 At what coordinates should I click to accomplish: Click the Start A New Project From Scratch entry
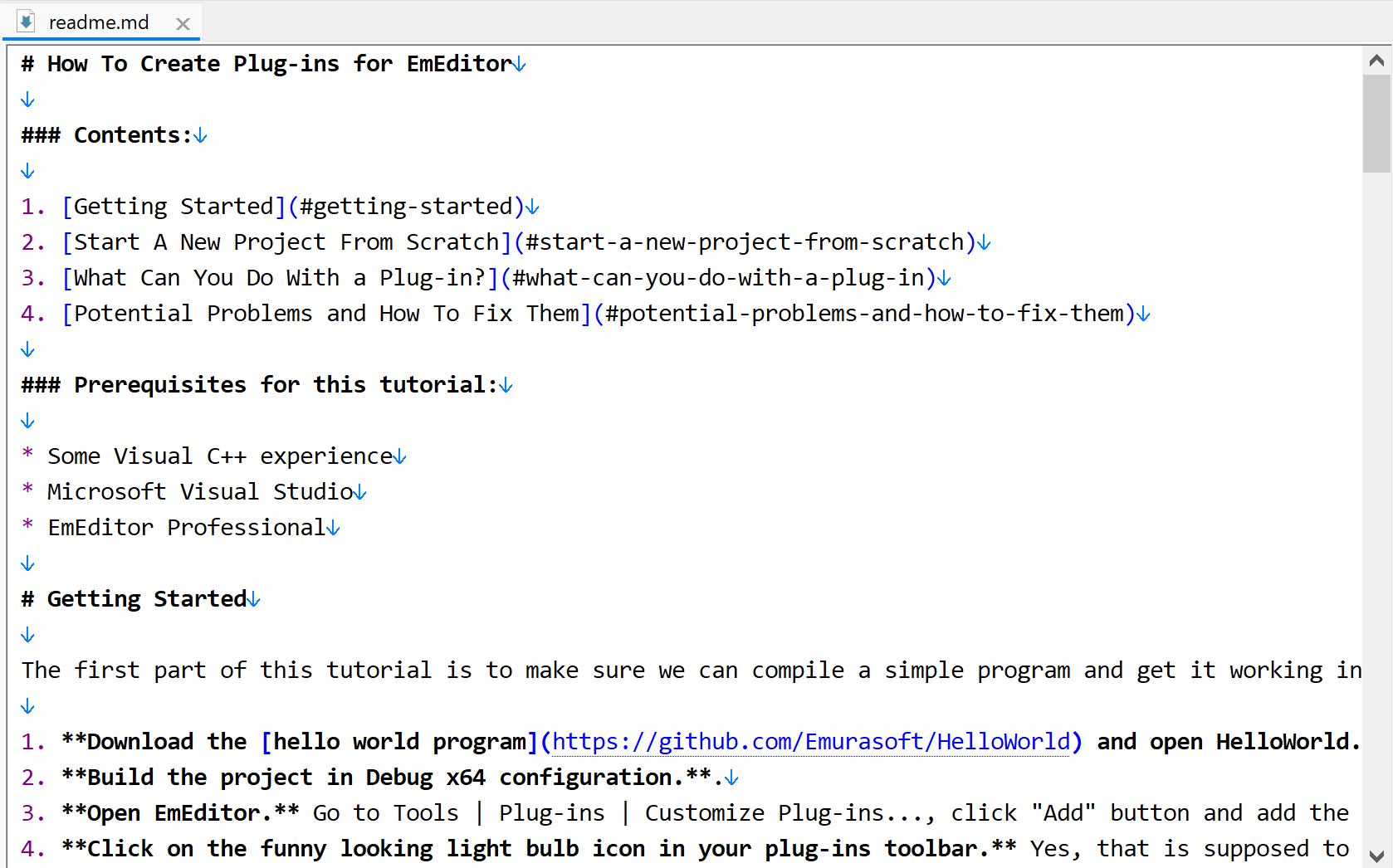pyautogui.click(x=286, y=242)
